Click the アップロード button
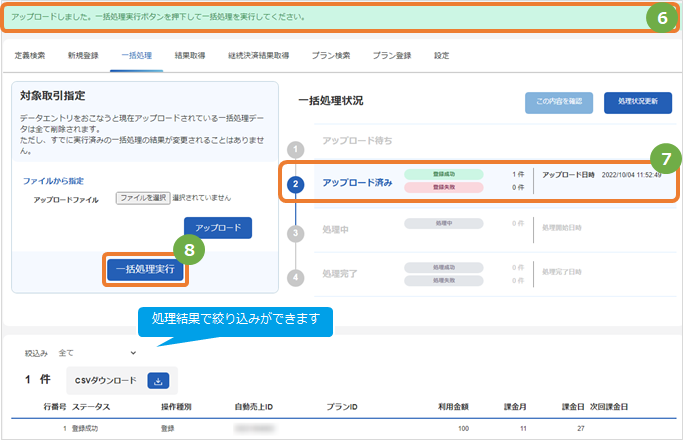Image resolution: width=683 pixels, height=440 pixels. click(x=218, y=228)
